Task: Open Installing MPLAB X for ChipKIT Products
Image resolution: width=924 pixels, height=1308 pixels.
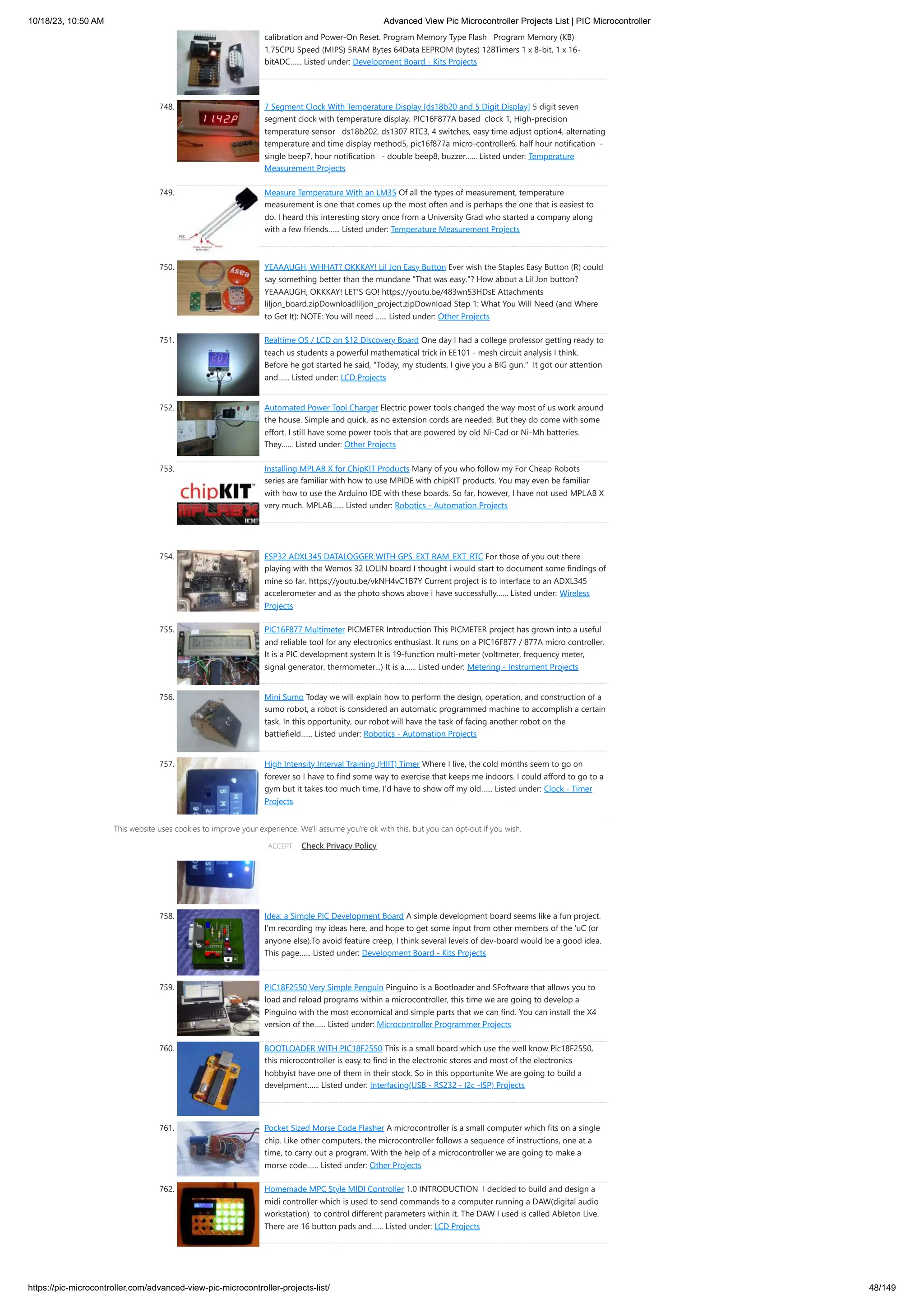Action: (x=337, y=469)
